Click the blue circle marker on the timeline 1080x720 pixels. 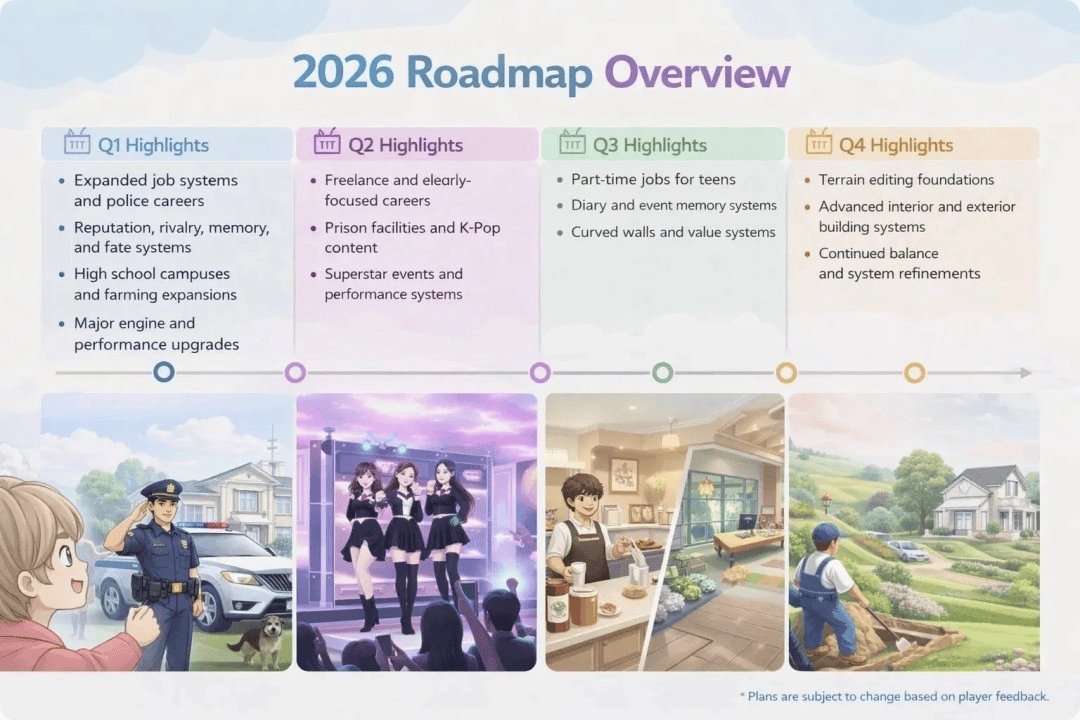pyautogui.click(x=164, y=373)
